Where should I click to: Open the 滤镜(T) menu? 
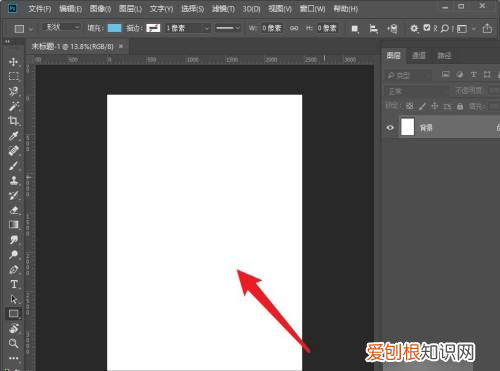(x=223, y=9)
